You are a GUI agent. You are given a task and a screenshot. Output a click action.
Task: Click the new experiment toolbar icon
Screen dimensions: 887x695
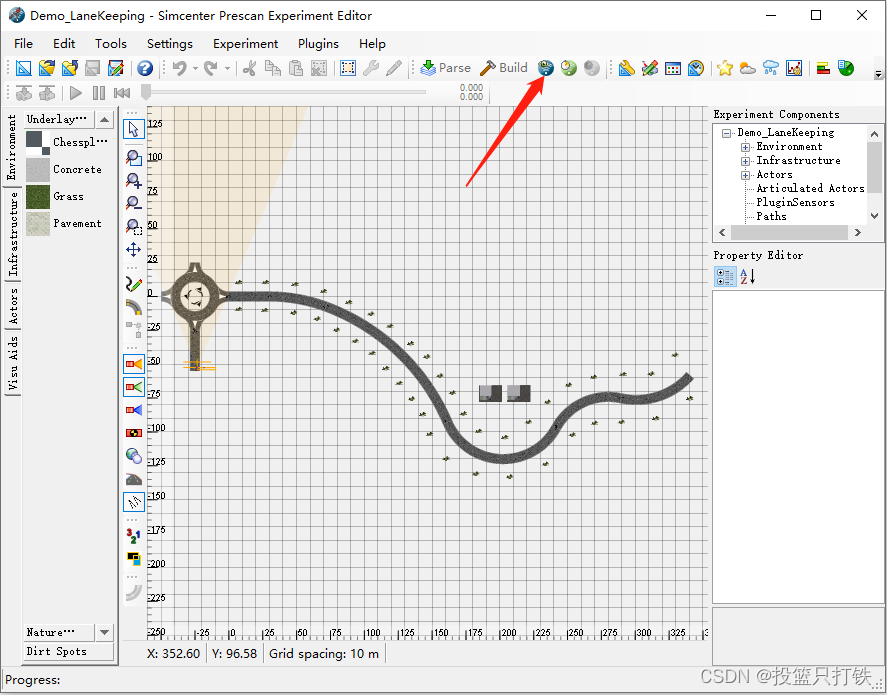(x=24, y=68)
